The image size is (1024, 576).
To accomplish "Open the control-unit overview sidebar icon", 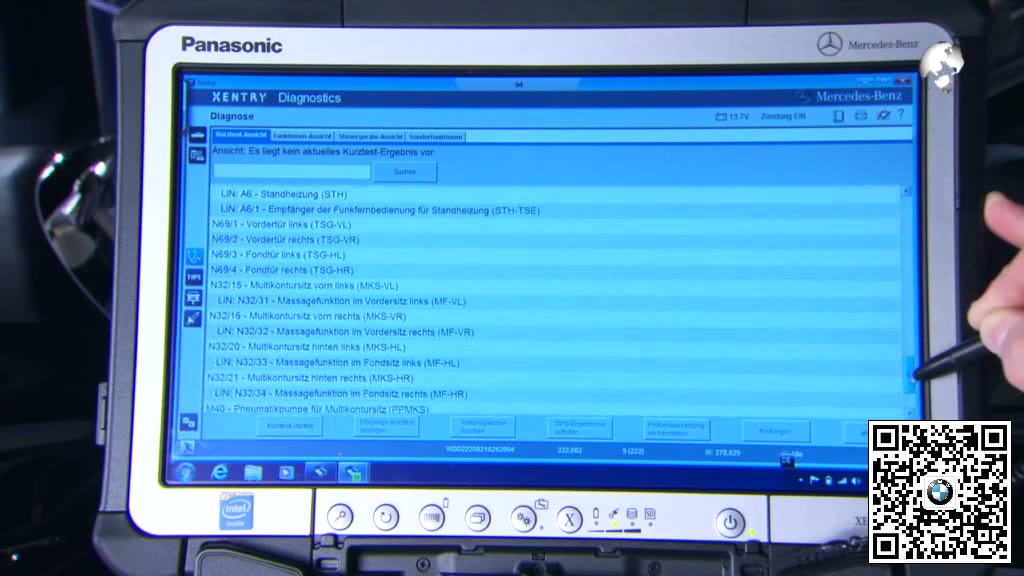I will [x=197, y=155].
